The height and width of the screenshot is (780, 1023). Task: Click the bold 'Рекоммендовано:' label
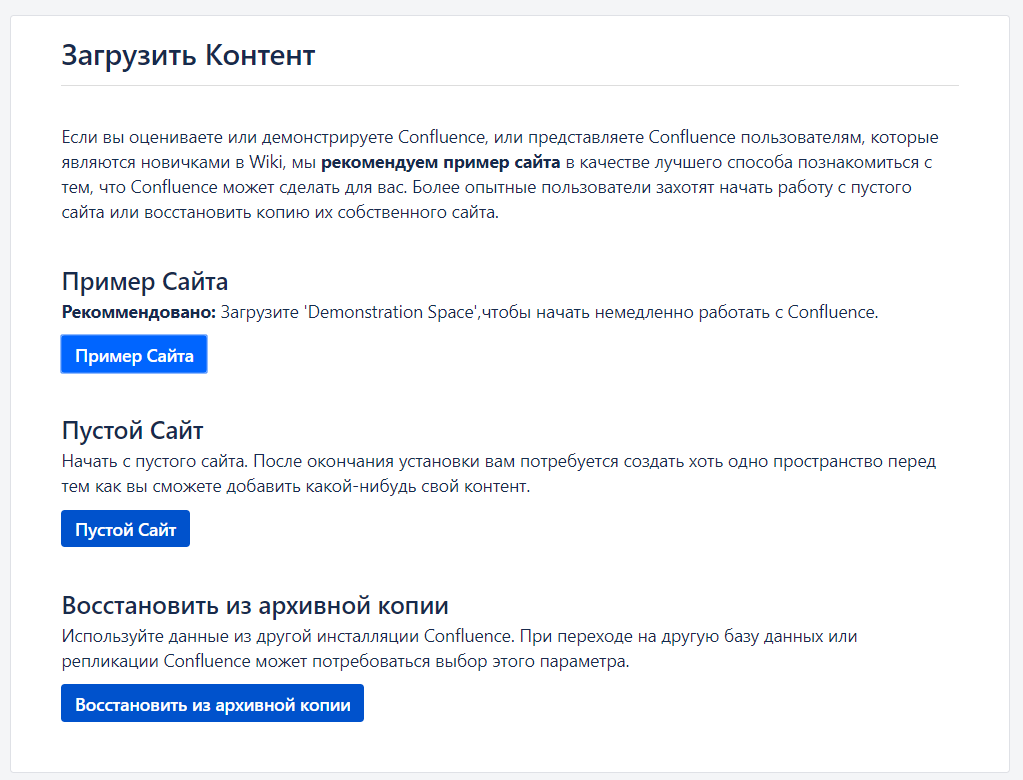pos(138,312)
